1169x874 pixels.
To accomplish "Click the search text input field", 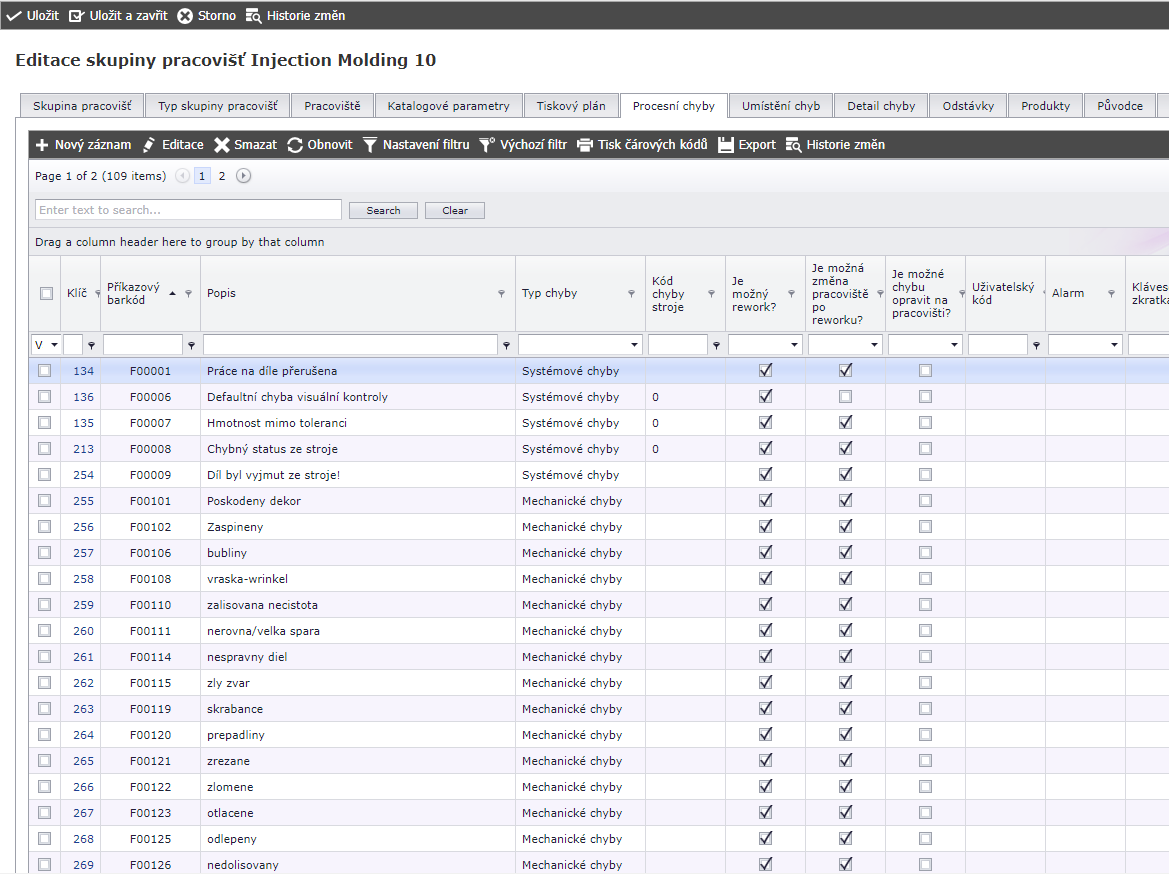I will point(188,210).
